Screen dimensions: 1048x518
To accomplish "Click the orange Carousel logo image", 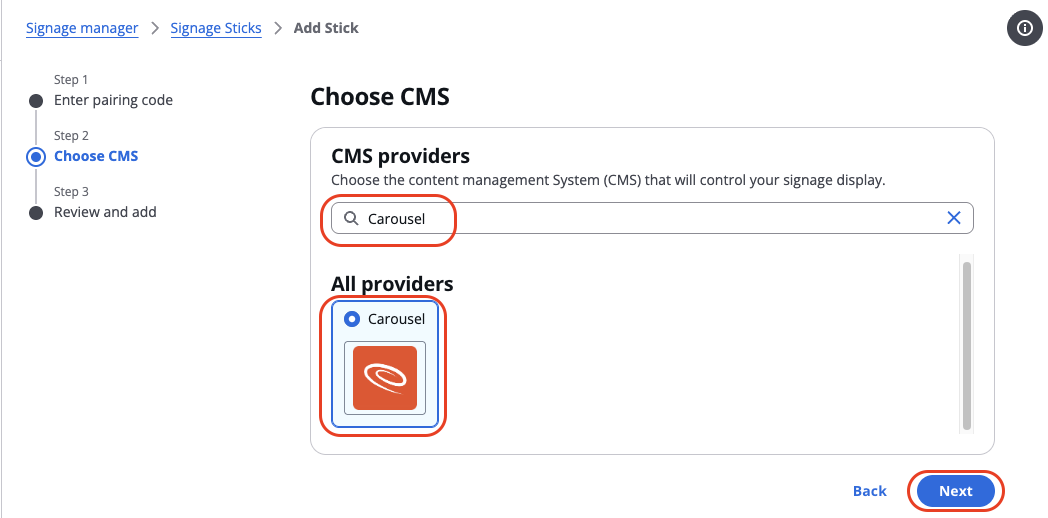I will click(385, 378).
